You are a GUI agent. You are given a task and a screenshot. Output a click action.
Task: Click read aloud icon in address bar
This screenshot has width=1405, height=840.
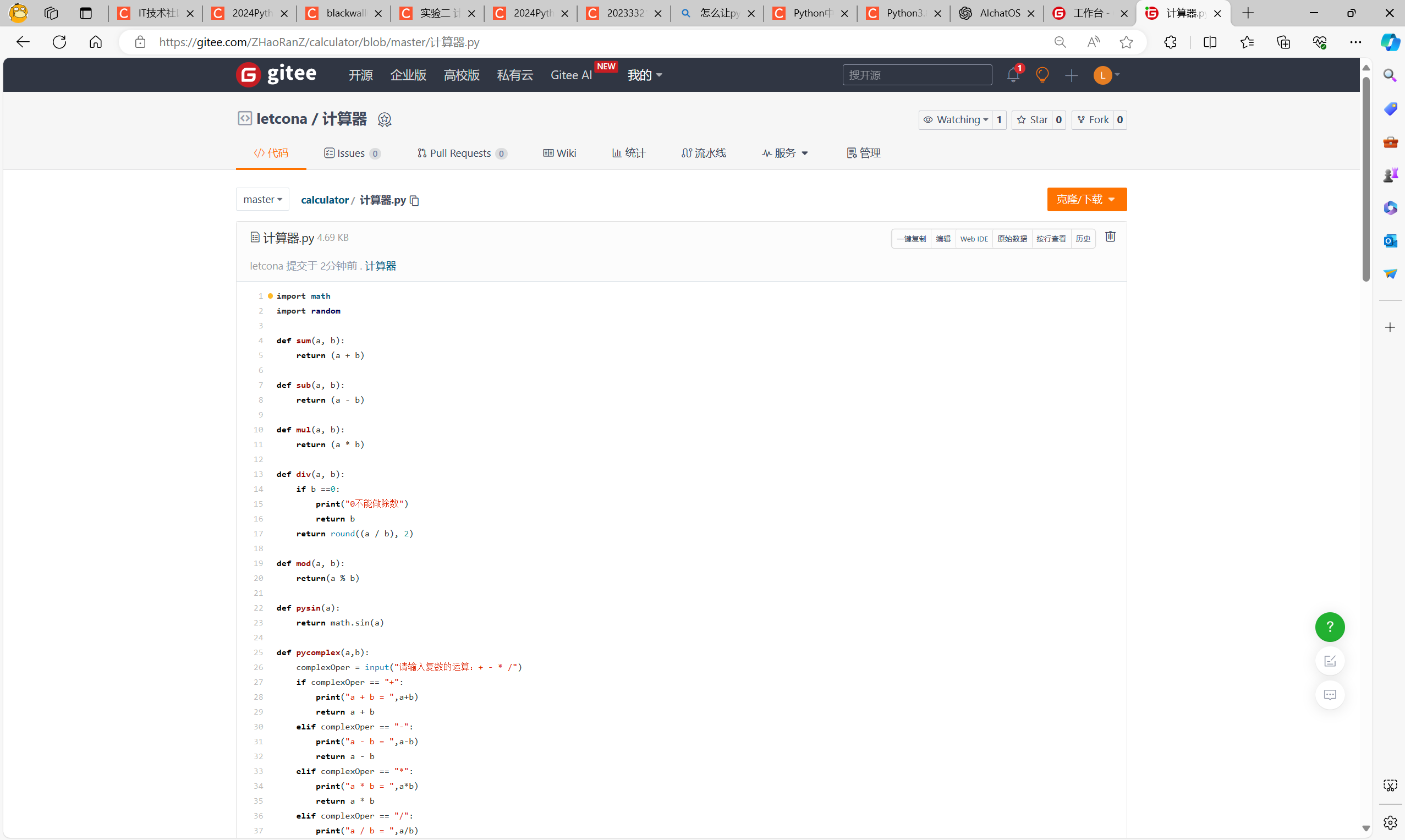point(1093,42)
